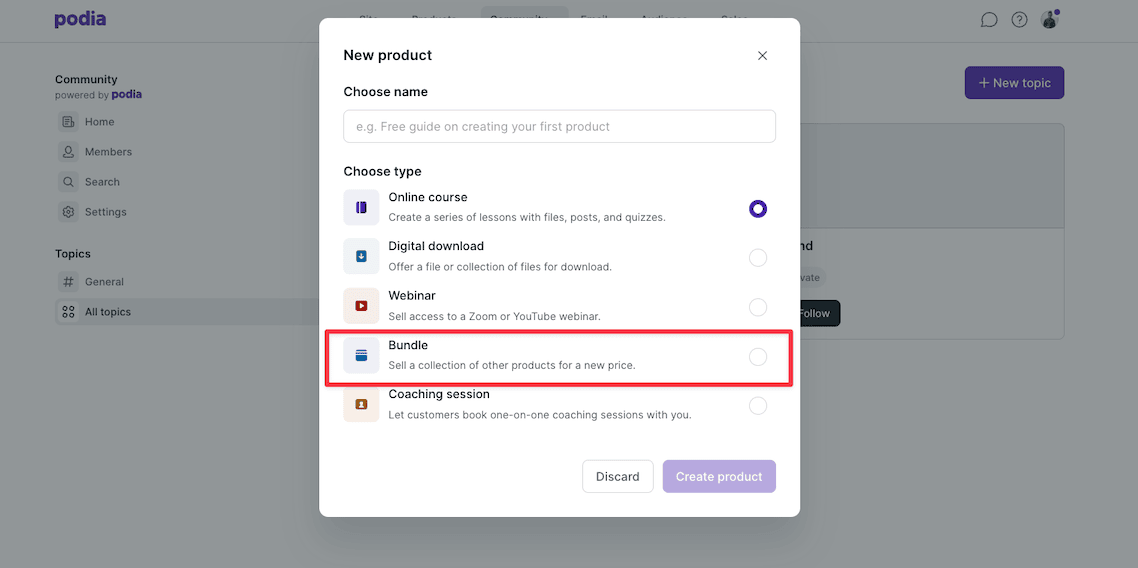Go to Settings in the Community sidebar
The height and width of the screenshot is (568, 1138).
pos(105,212)
